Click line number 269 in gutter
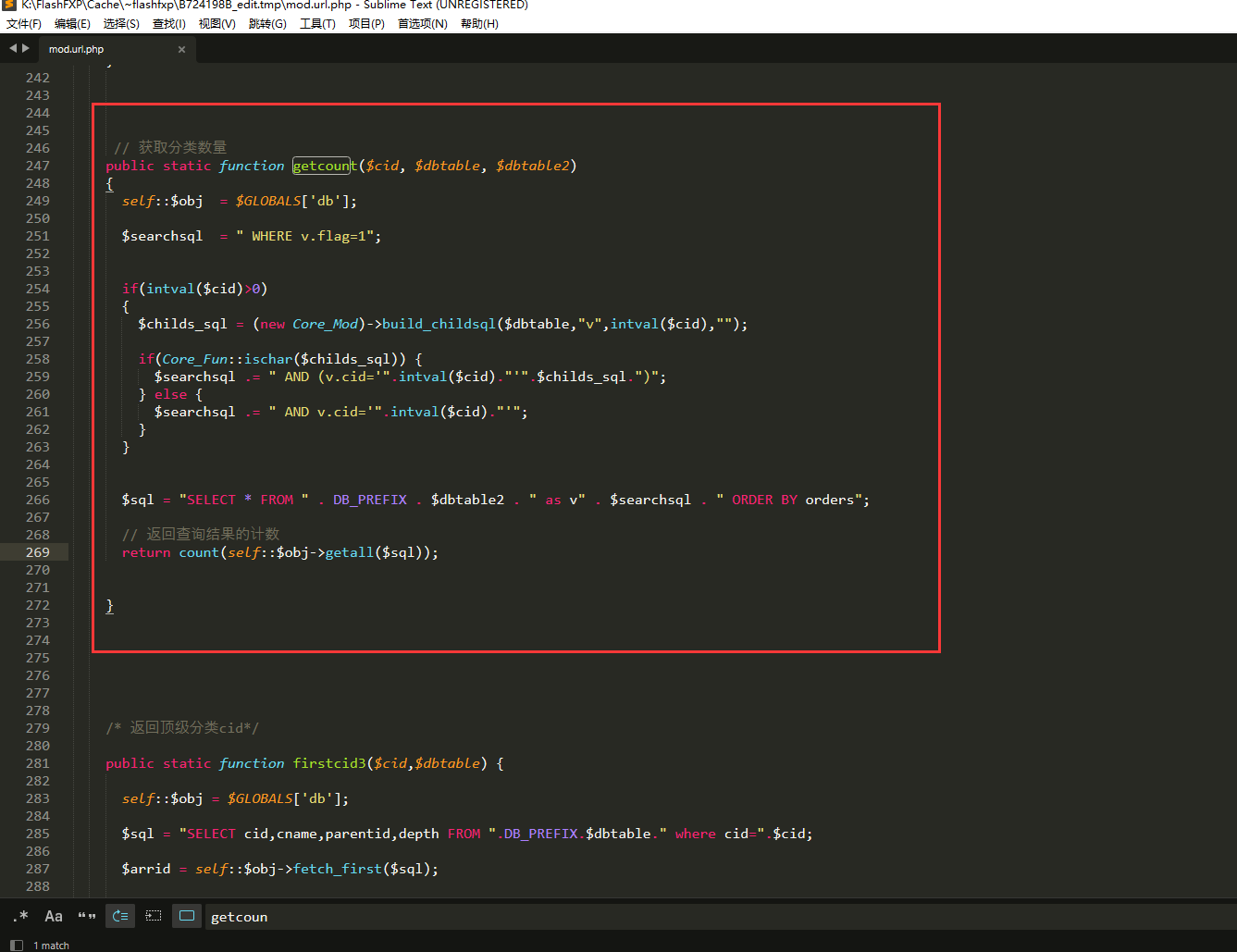The height and width of the screenshot is (952, 1237). (x=38, y=552)
